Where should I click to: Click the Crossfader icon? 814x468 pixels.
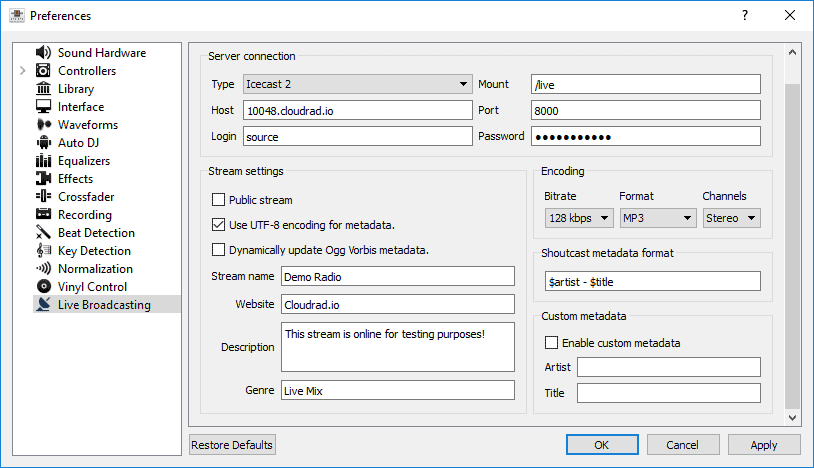click(43, 196)
